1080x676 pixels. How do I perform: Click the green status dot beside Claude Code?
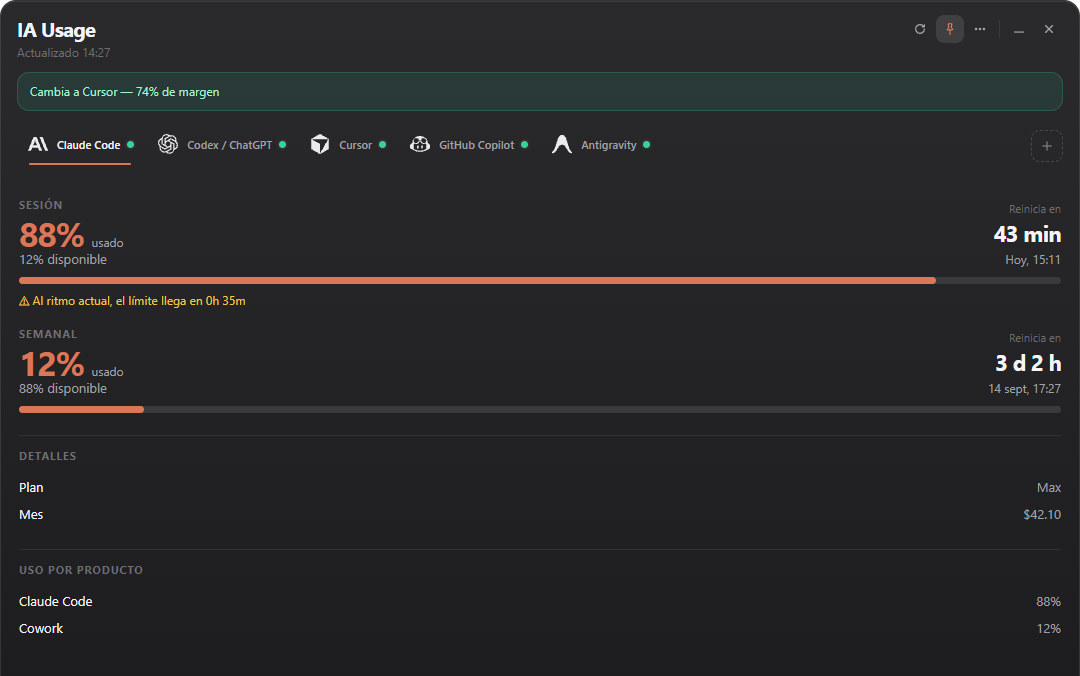tap(130, 145)
